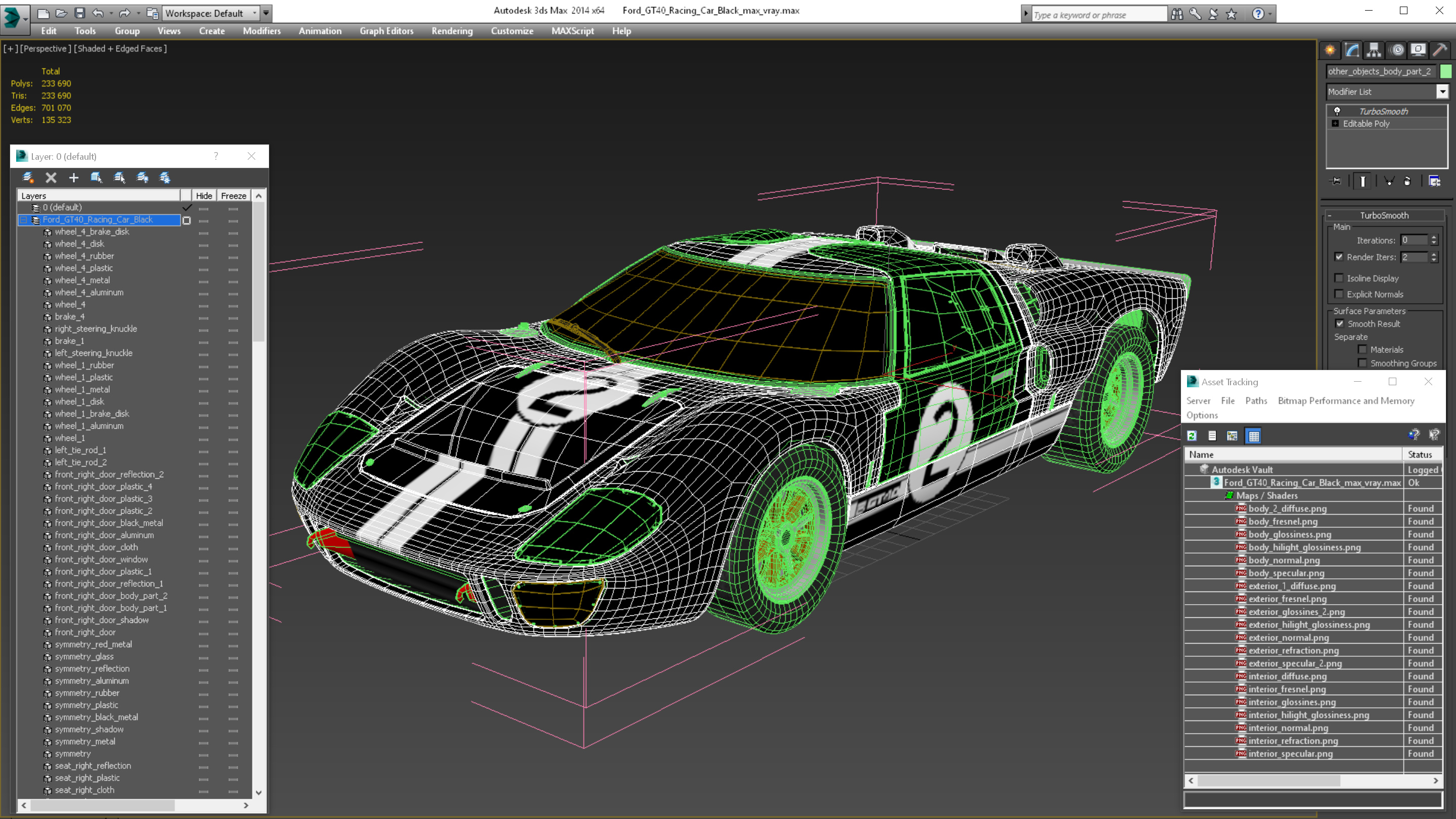Viewport: 1456px width, 819px height.
Task: Click the Redo arrow icon
Action: [124, 13]
